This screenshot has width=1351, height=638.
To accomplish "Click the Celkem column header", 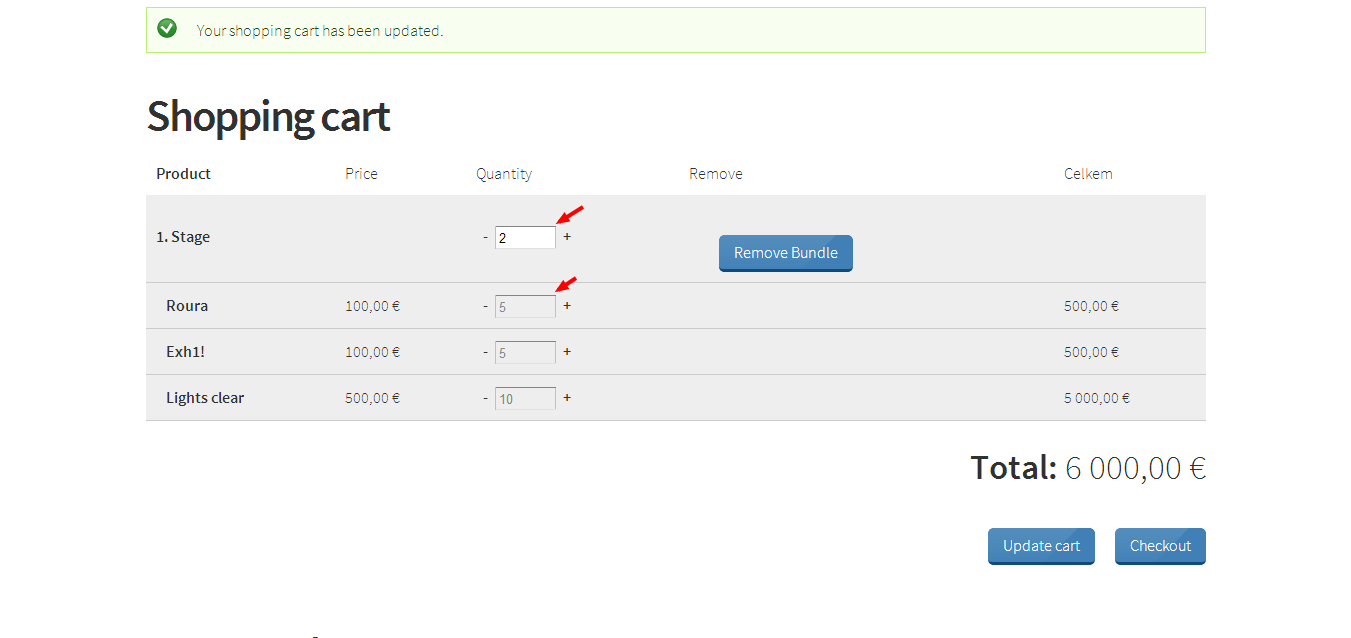I will [1088, 173].
